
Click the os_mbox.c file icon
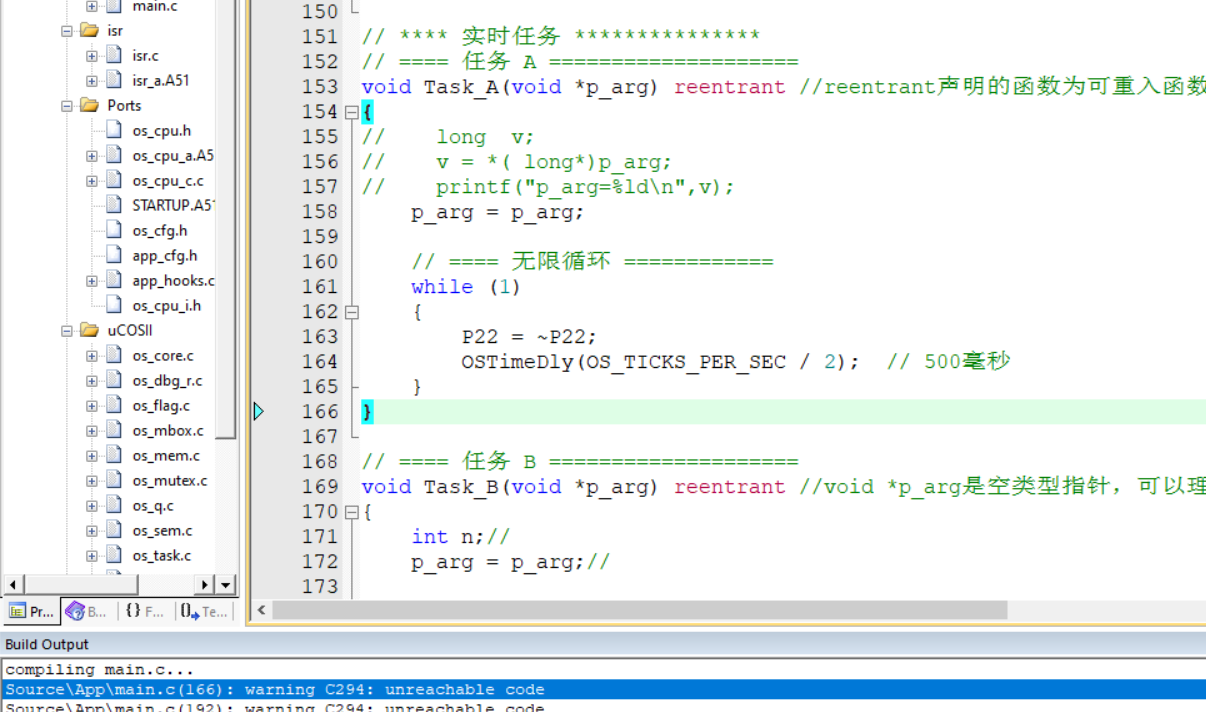click(113, 431)
